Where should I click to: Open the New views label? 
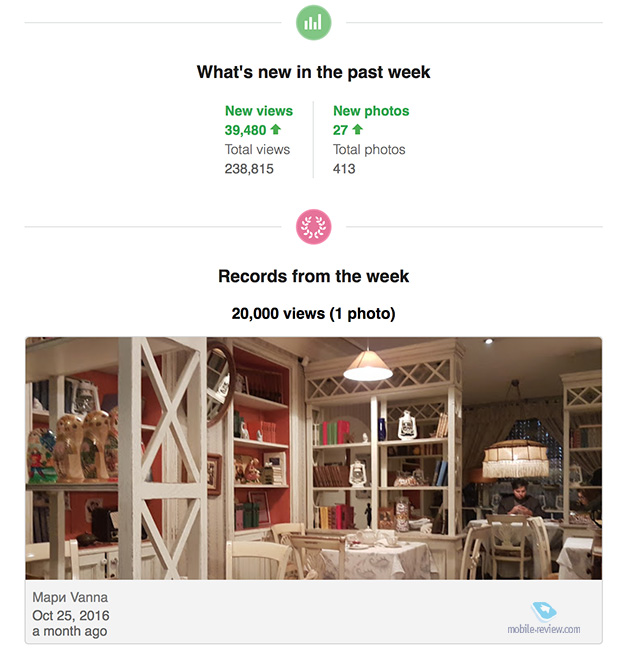coord(259,111)
